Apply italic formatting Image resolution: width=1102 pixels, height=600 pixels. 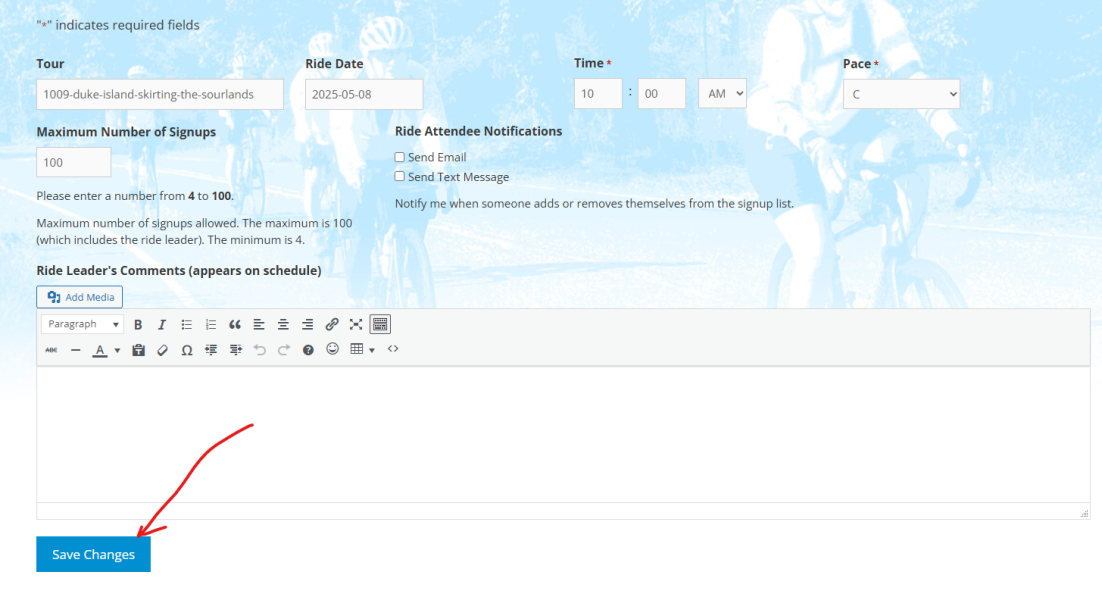pyautogui.click(x=162, y=324)
